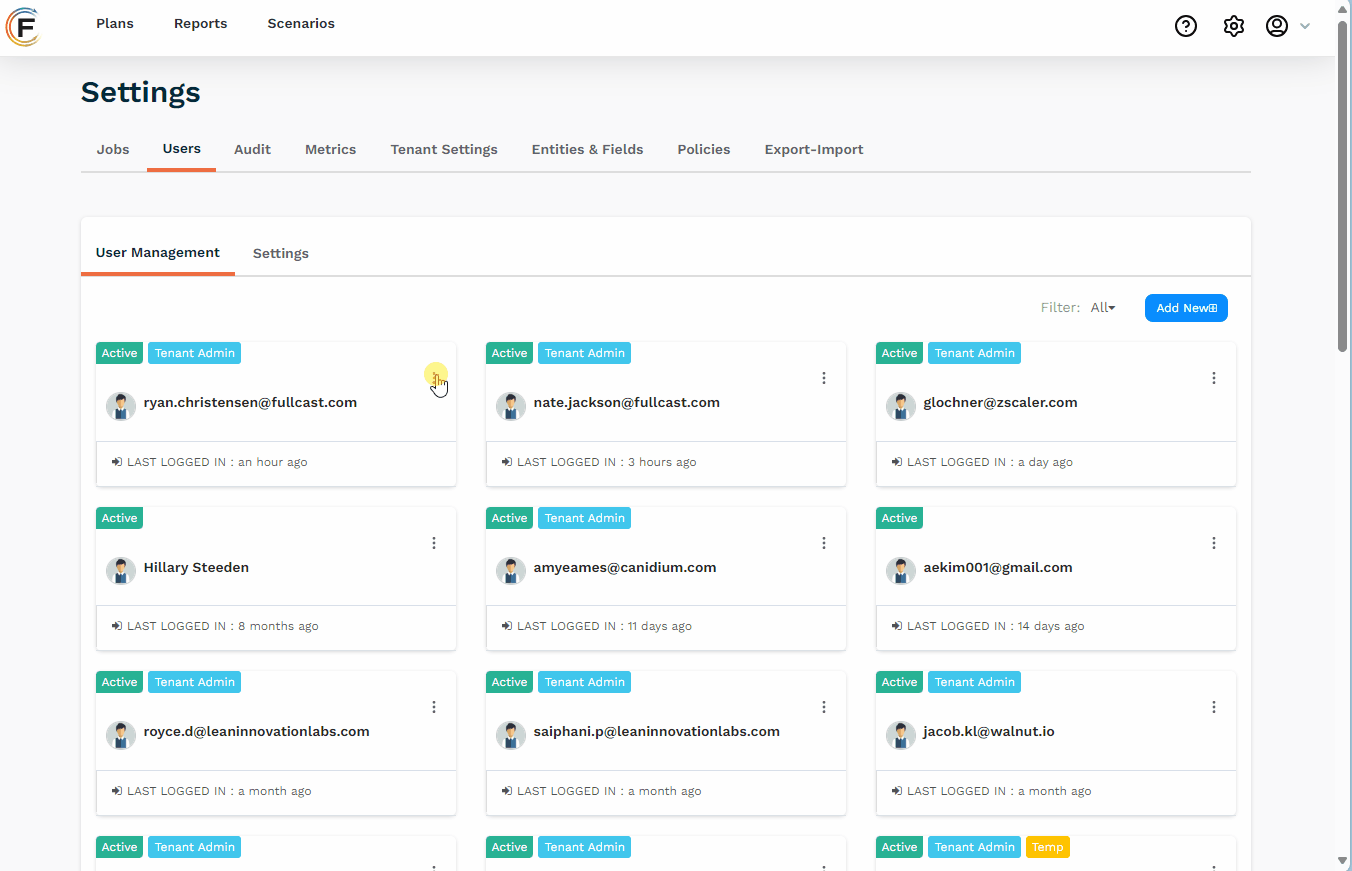Click the Fullcast logo icon
The width and height of the screenshot is (1352, 871).
coord(23,26)
